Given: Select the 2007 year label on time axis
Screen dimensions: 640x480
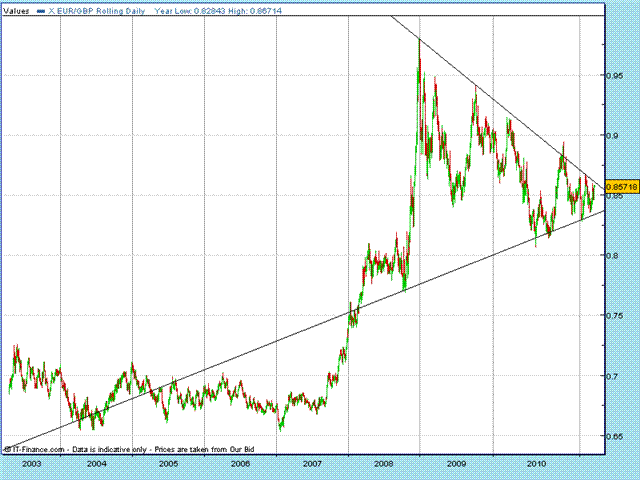Looking at the screenshot, I should [x=312, y=465].
